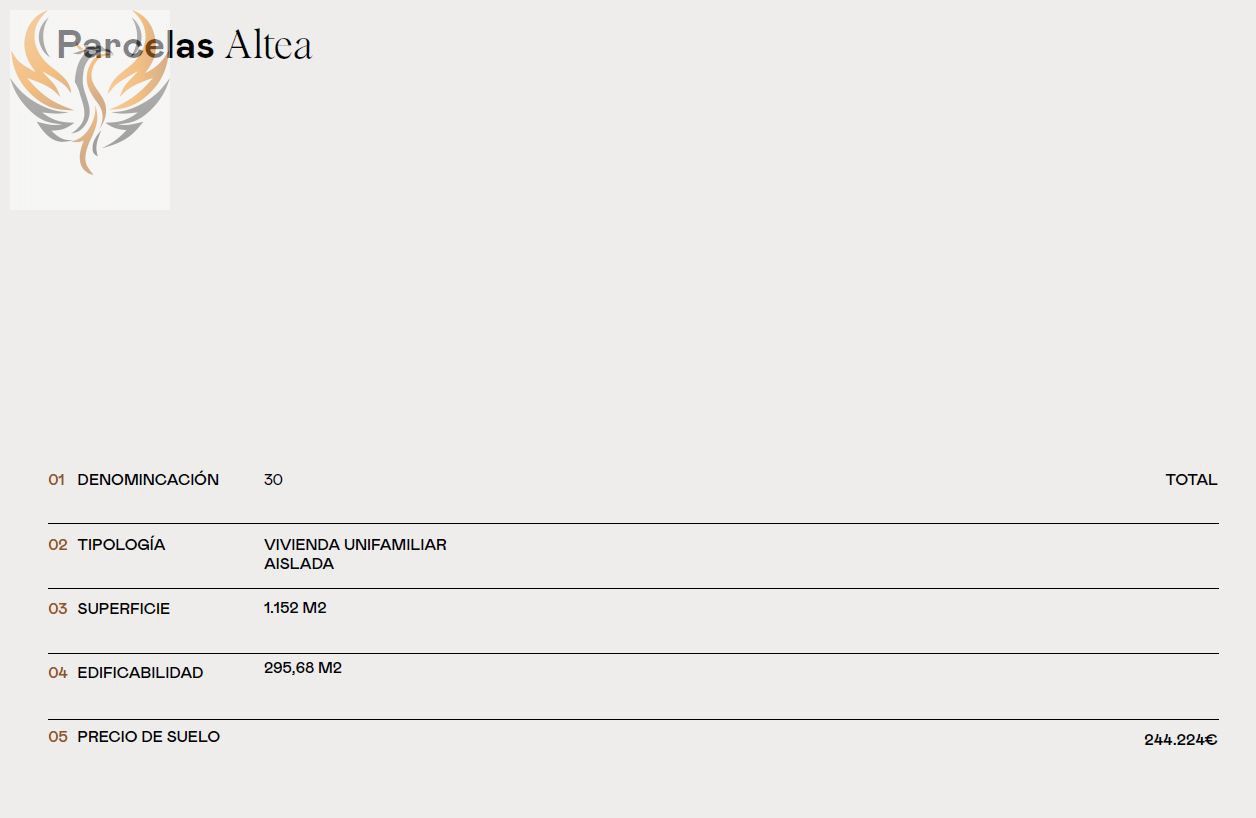Viewport: 1256px width, 818px height.
Task: Select the 295,68 M2 buildability value
Action: (303, 668)
